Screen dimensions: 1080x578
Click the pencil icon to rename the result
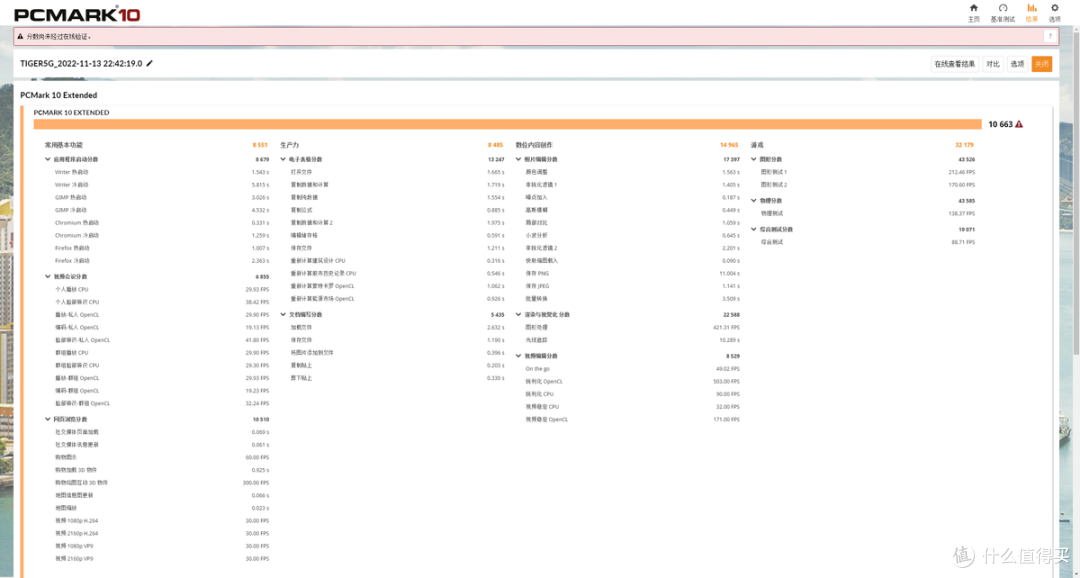(150, 63)
